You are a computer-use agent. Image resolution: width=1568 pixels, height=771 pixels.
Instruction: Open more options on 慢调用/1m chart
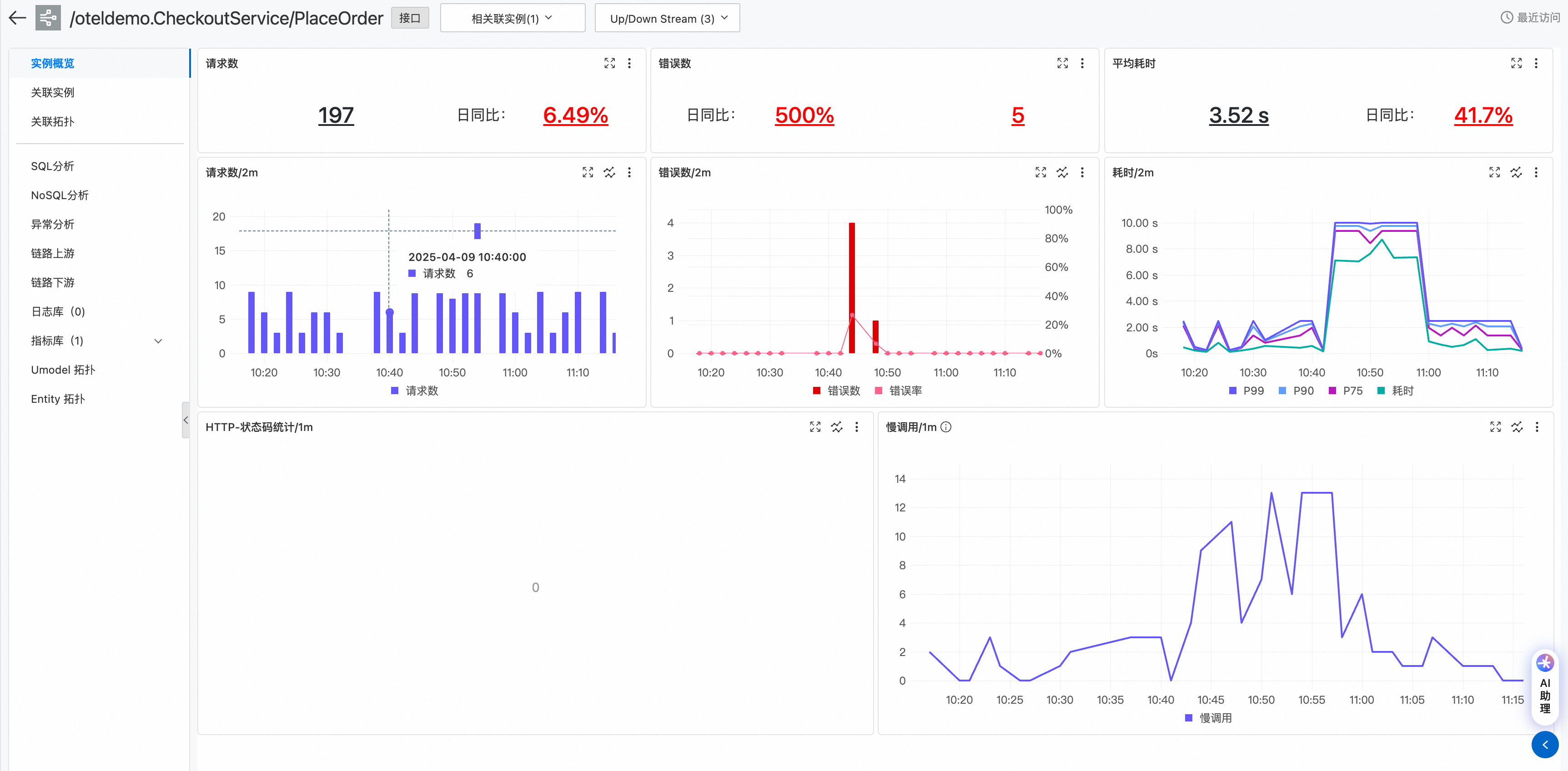1537,427
